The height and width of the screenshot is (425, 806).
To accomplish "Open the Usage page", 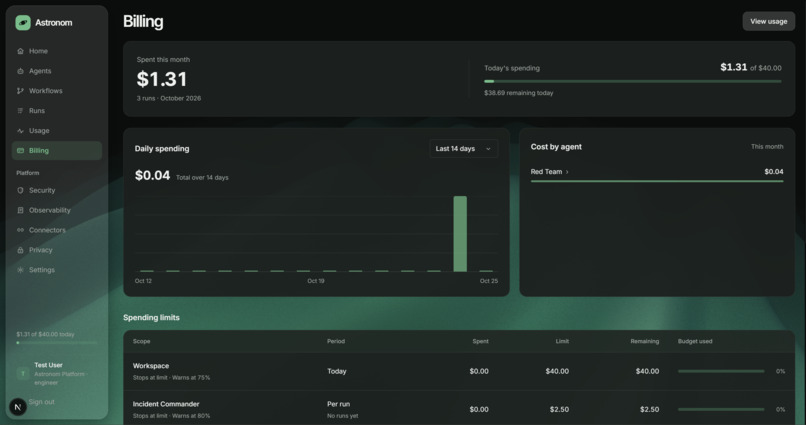I will pos(57,131).
